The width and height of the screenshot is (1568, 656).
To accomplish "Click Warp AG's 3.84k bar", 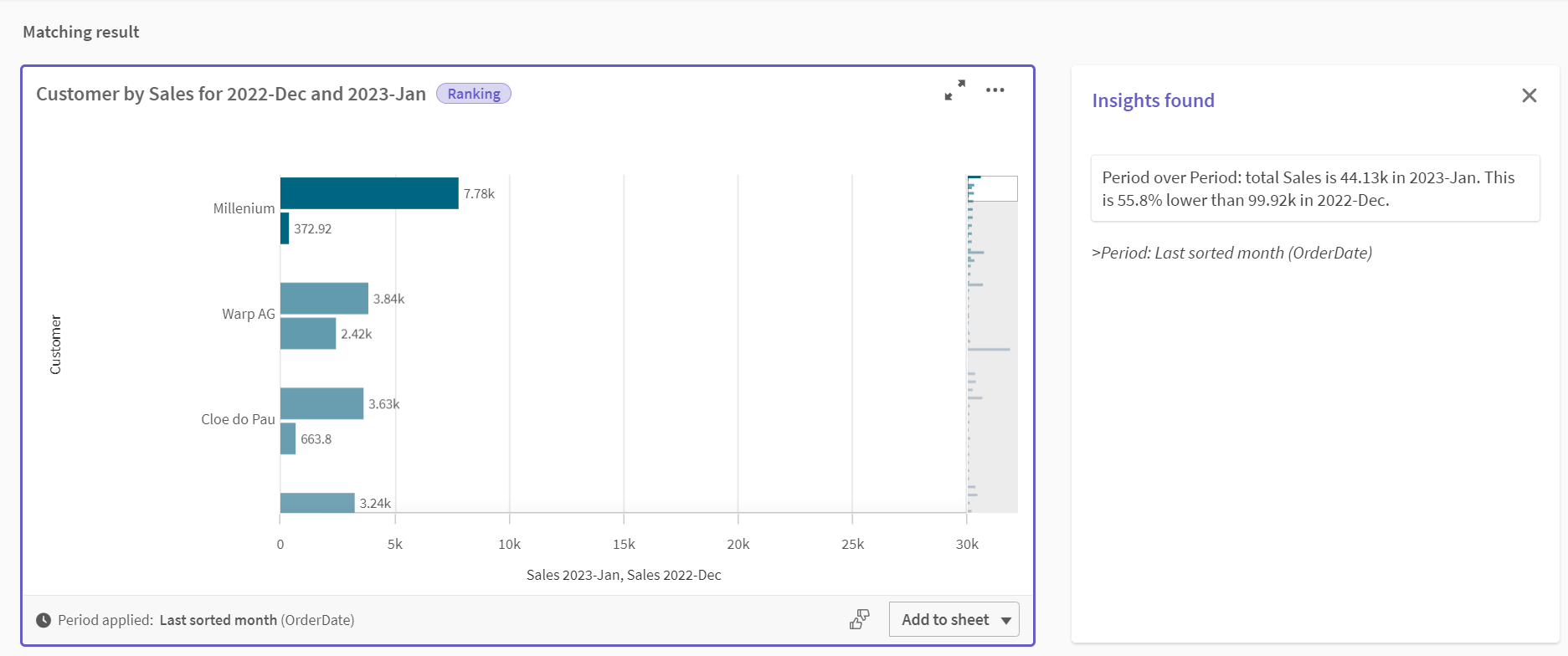I will point(324,299).
